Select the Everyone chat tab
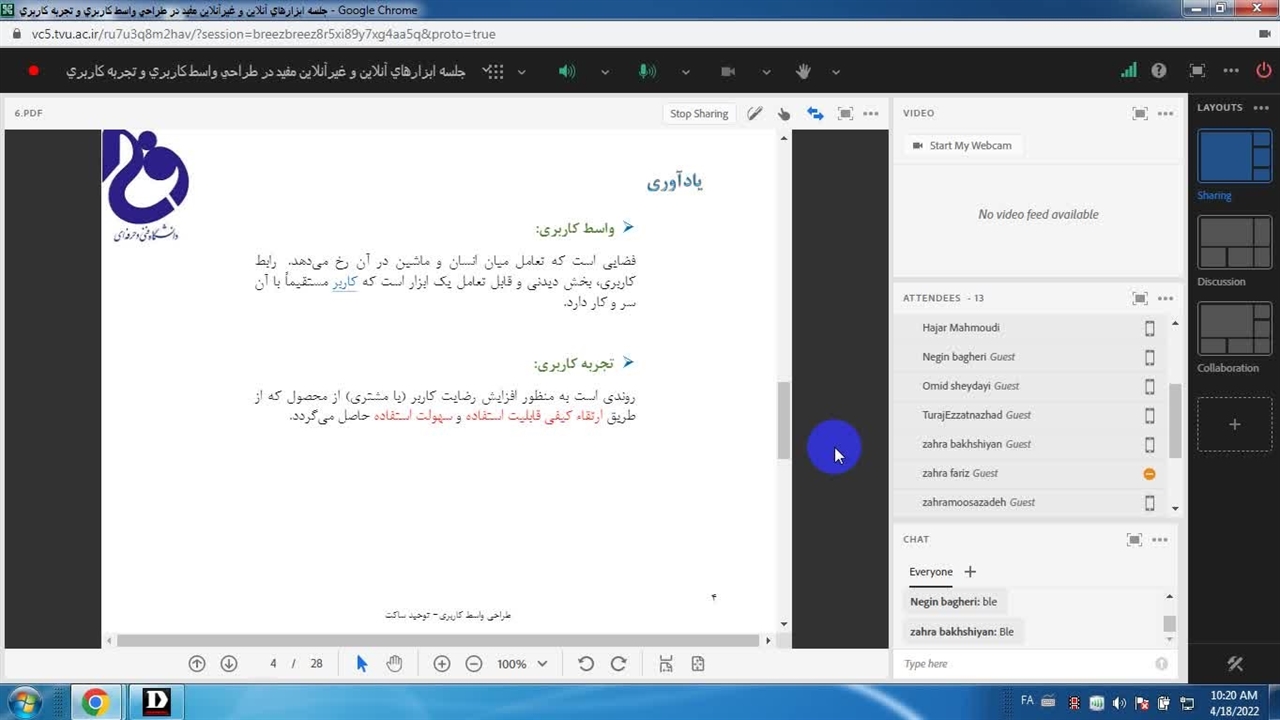 930,572
